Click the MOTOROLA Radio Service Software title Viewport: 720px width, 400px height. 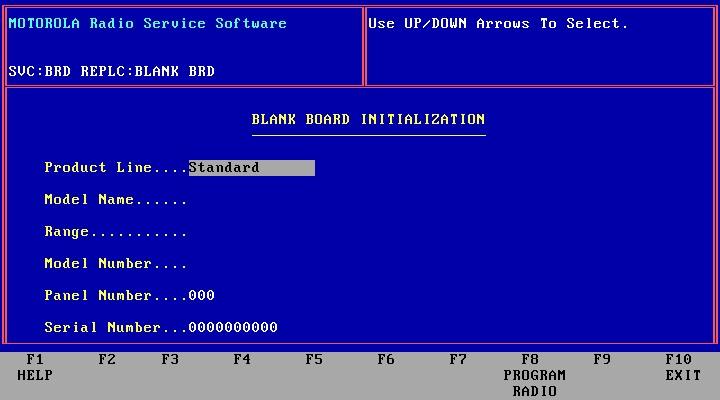(147, 23)
